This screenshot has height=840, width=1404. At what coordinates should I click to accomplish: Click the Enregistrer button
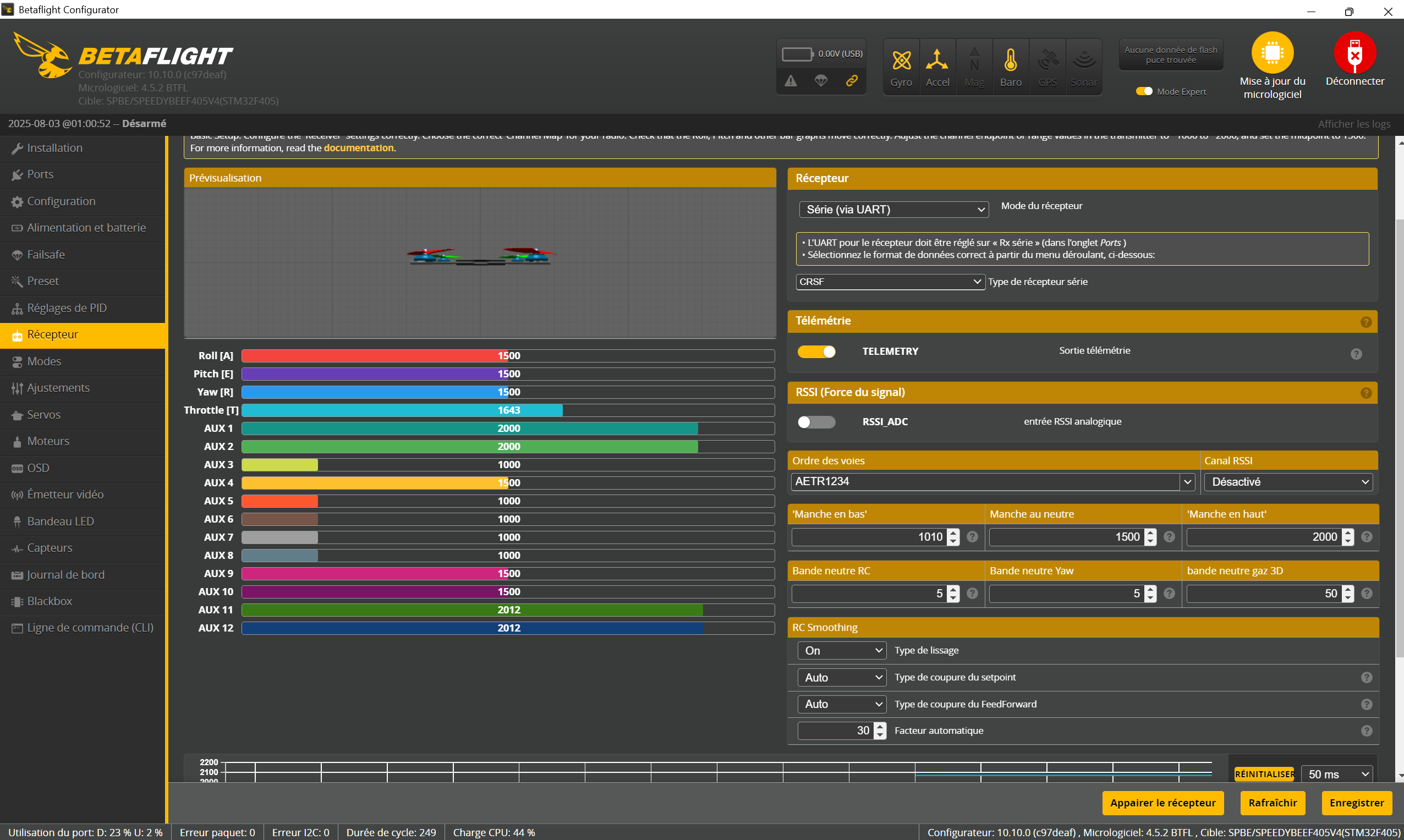click(x=1356, y=803)
